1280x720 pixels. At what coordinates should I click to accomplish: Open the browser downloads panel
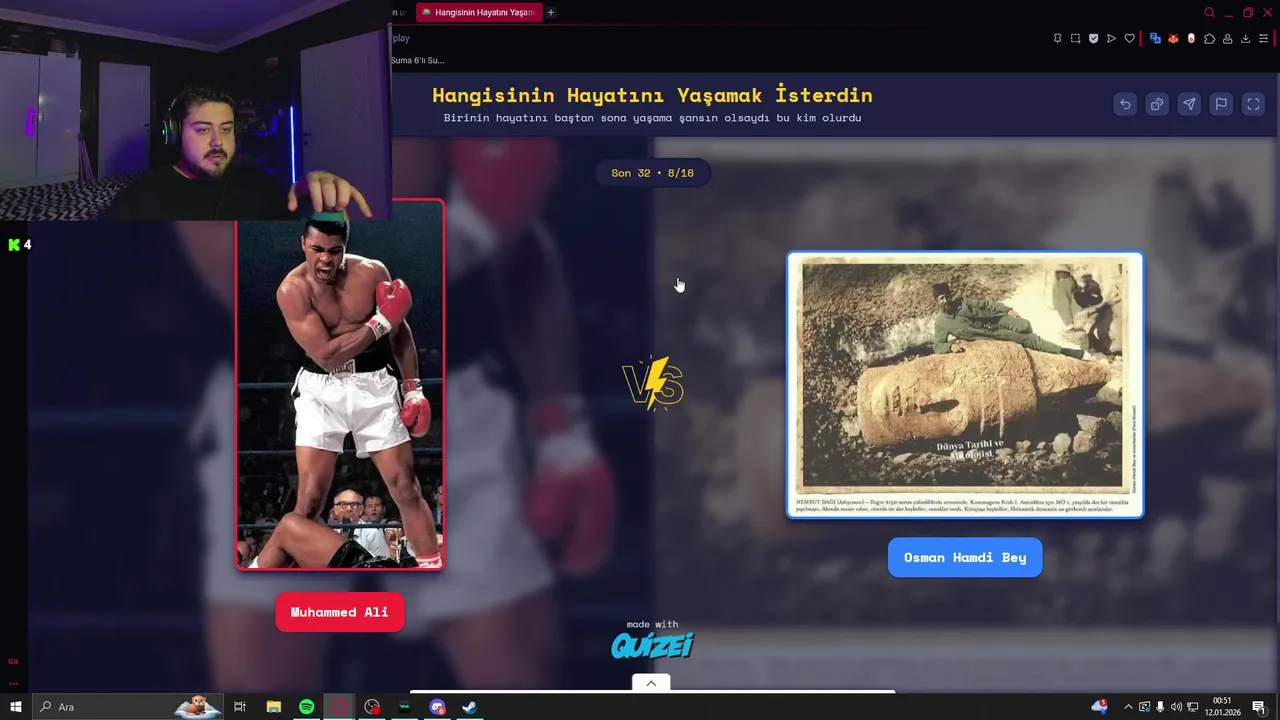pyautogui.click(x=1245, y=38)
